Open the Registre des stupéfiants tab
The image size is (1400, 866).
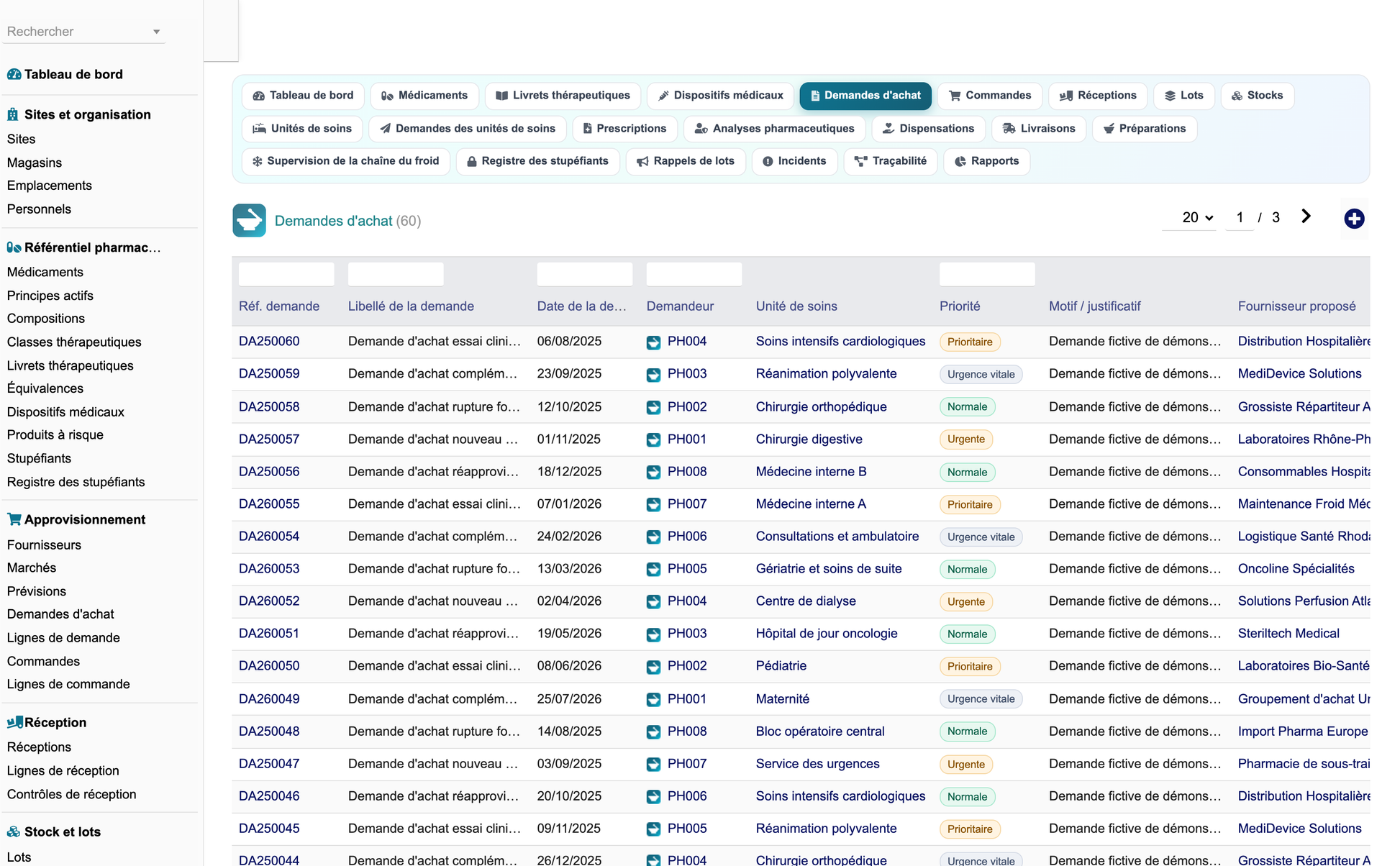pos(537,161)
